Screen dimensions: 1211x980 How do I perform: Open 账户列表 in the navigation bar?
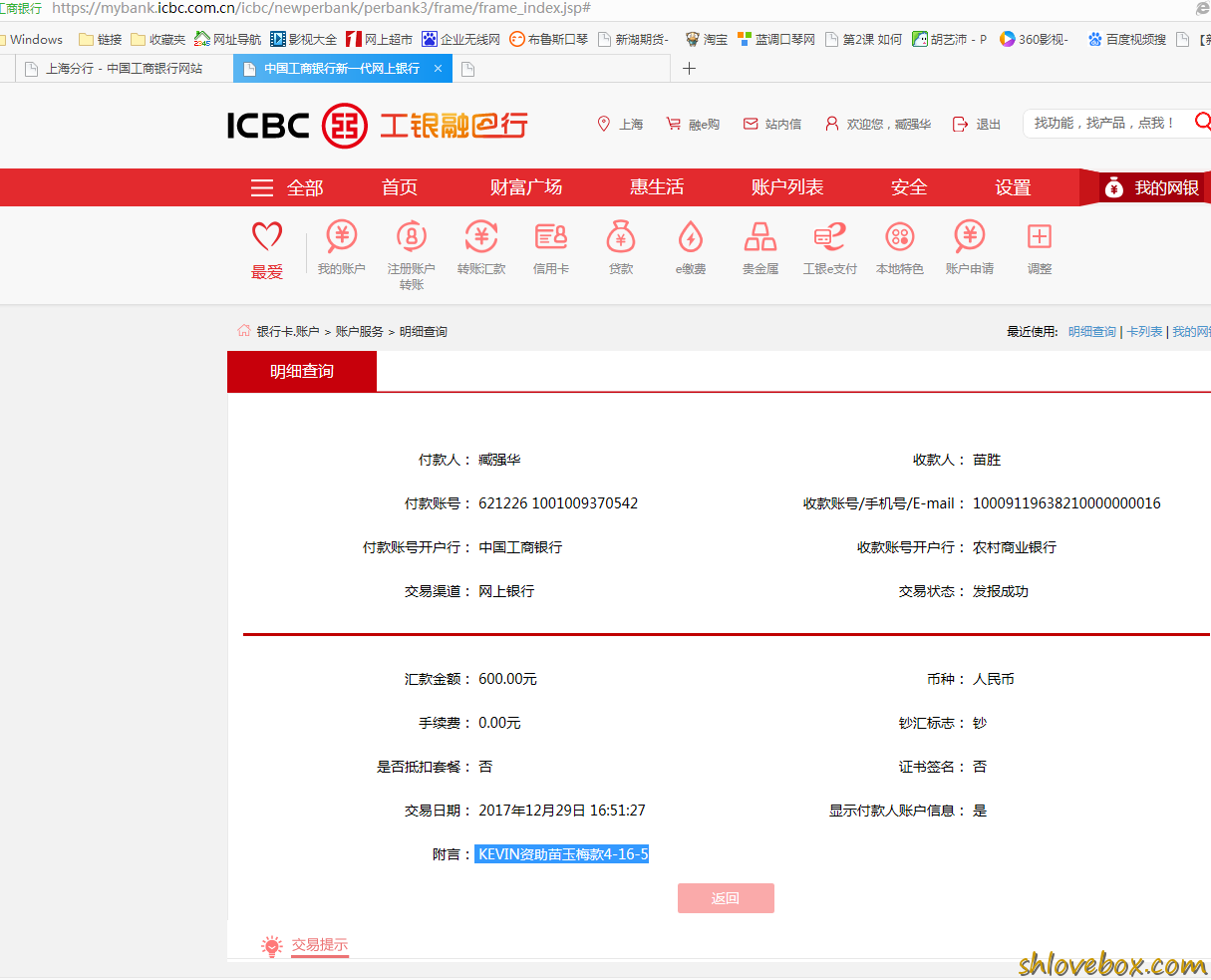(787, 187)
